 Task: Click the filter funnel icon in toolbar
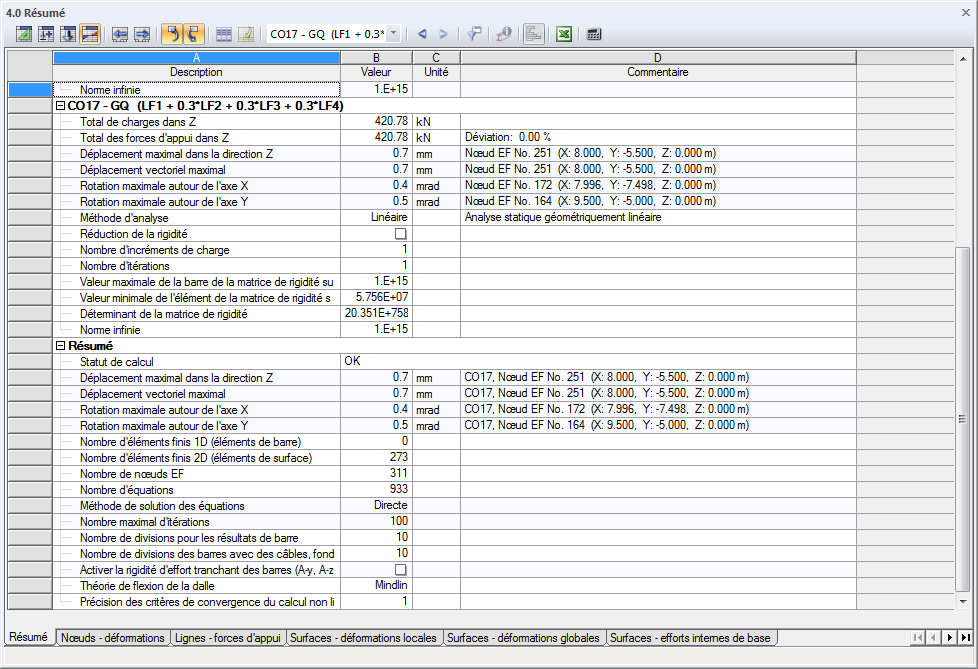click(x=474, y=34)
